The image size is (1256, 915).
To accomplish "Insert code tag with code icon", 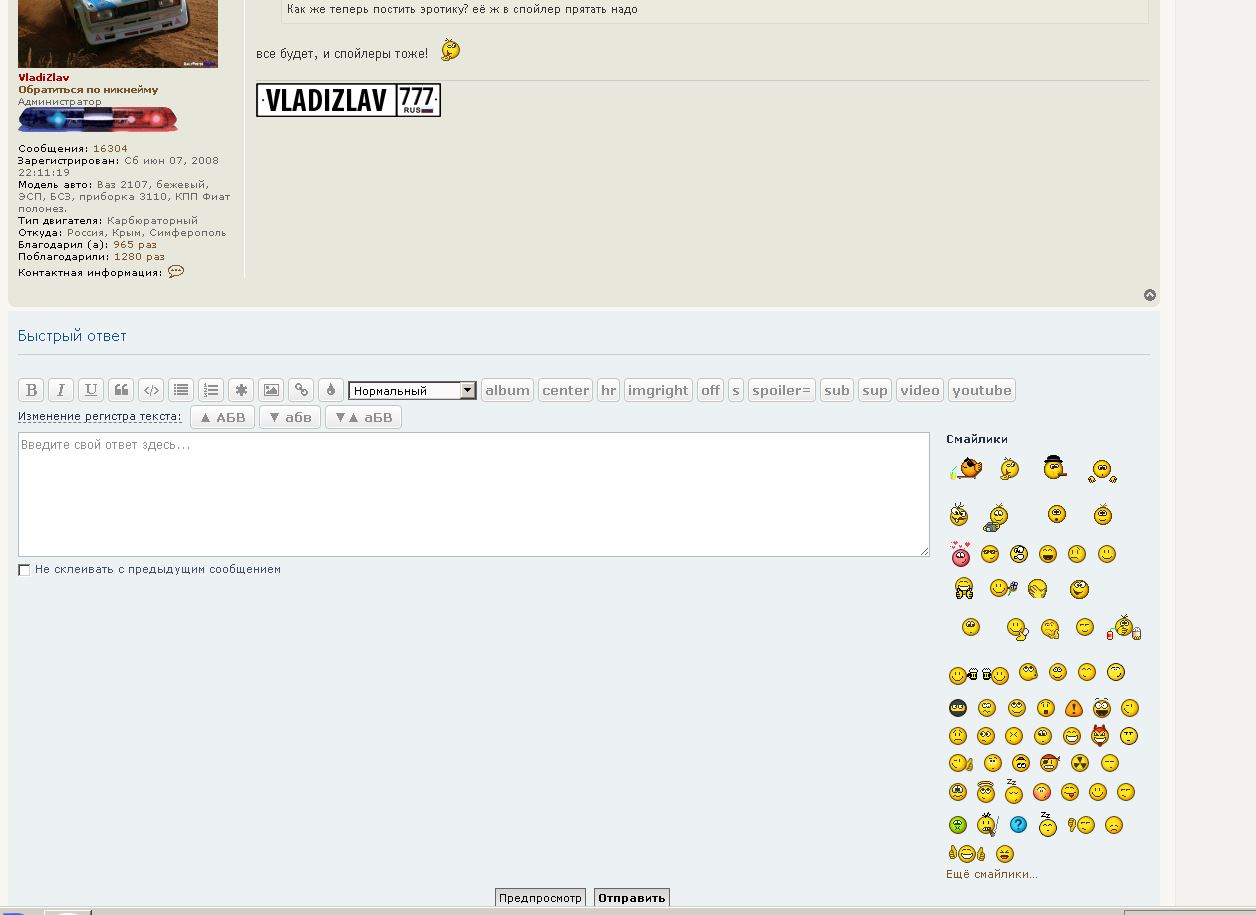I will click(151, 390).
